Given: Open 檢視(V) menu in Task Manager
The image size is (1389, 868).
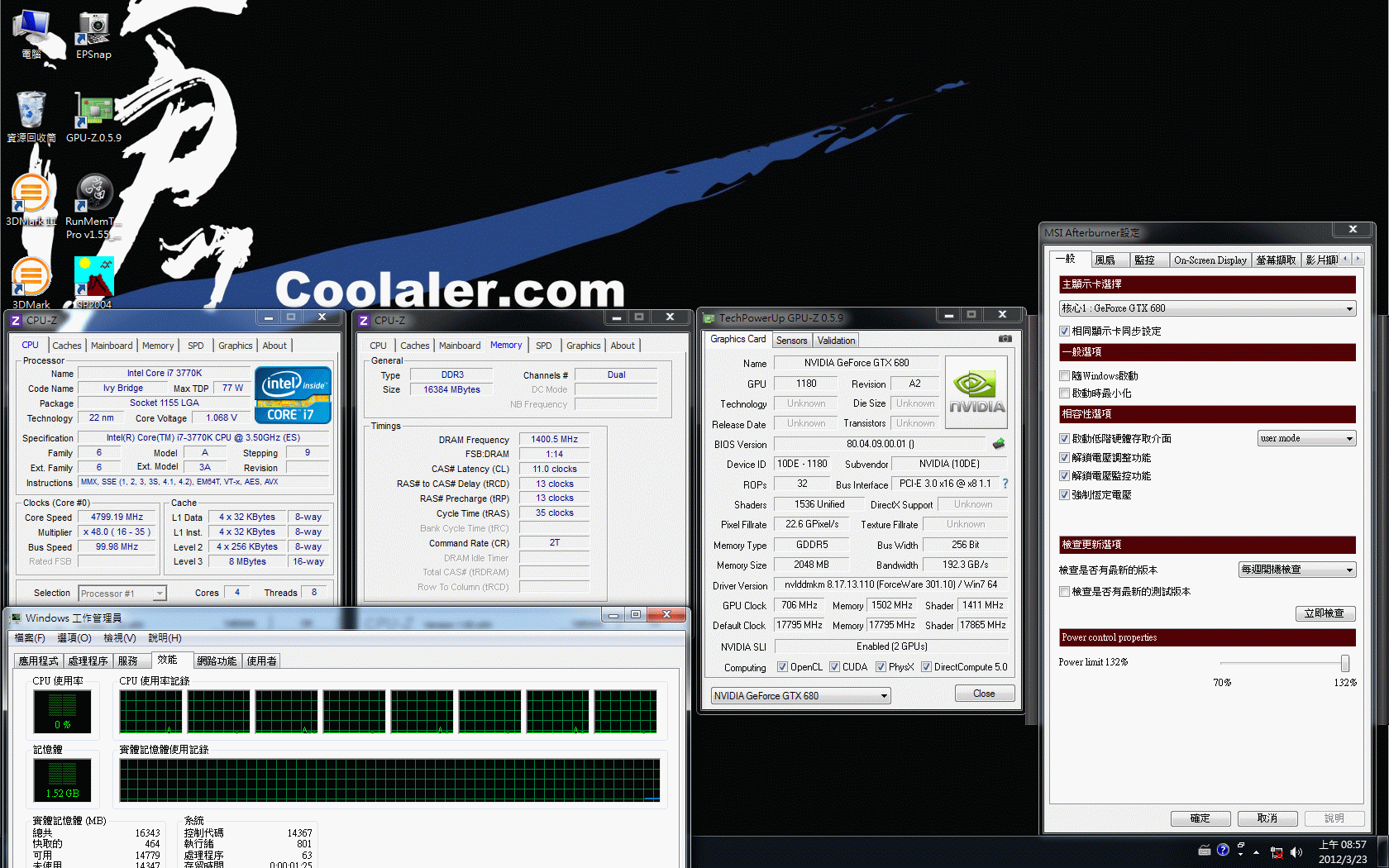Looking at the screenshot, I should 120,638.
